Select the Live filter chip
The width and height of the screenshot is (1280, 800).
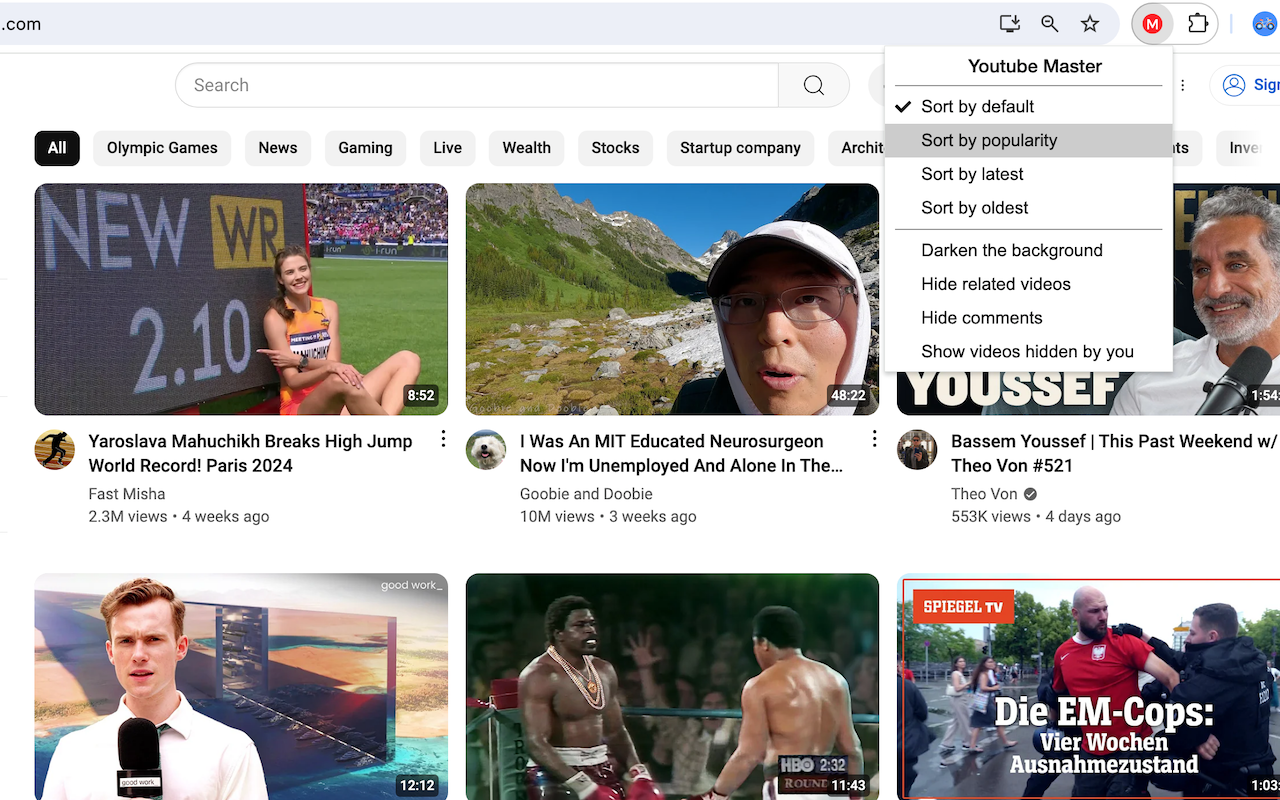point(448,148)
